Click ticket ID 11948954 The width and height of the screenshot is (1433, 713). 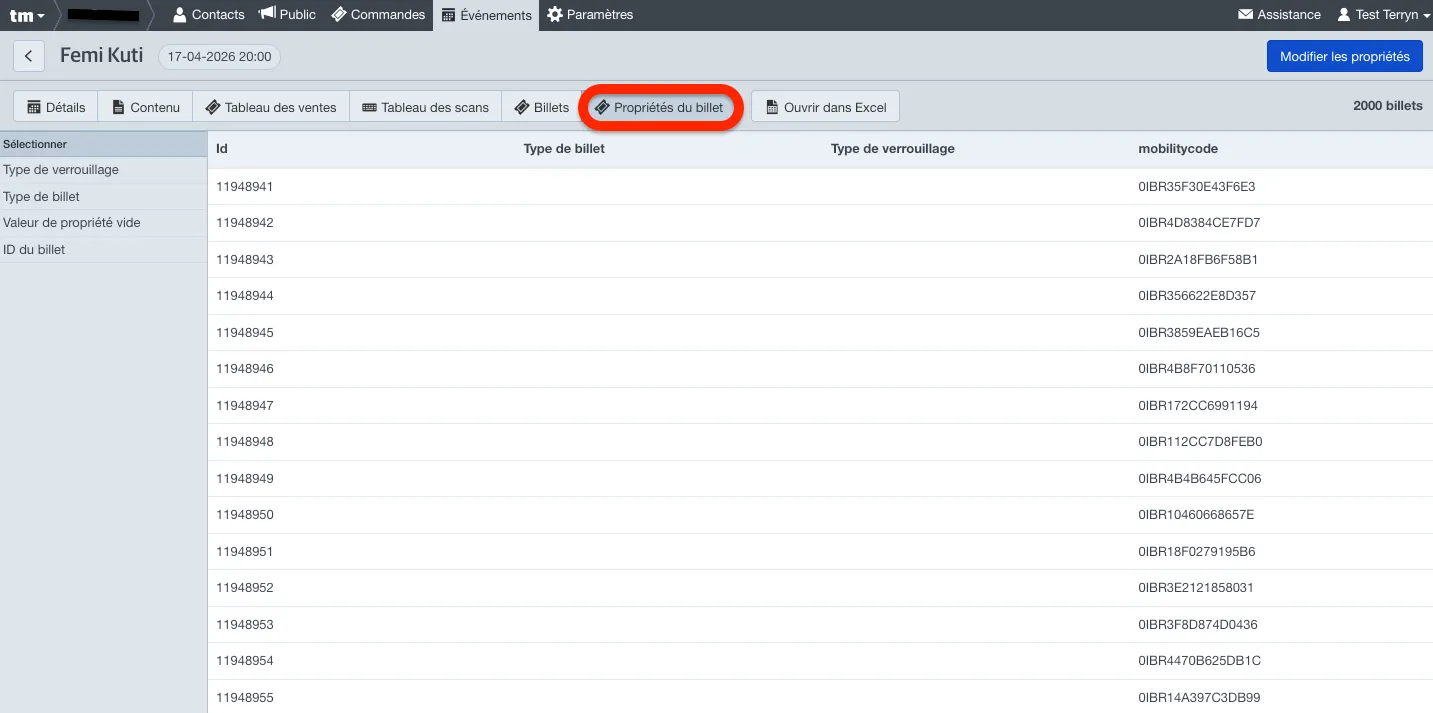245,661
